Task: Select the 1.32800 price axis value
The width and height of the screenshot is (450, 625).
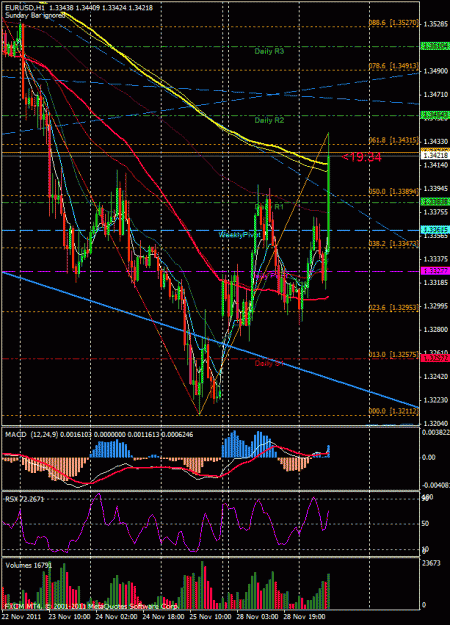Action: click(435, 330)
